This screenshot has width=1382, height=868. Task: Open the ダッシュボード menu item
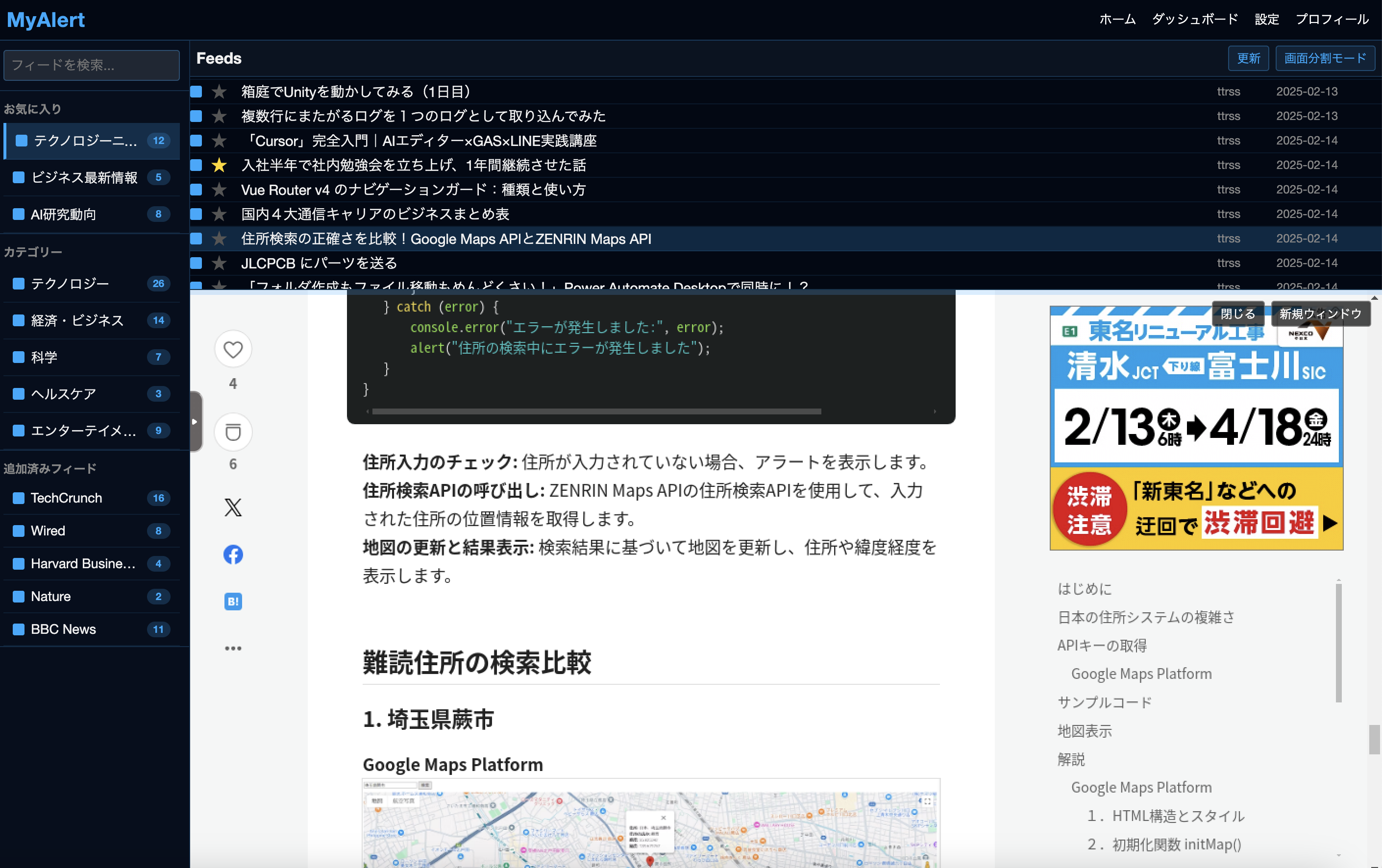tap(1195, 20)
